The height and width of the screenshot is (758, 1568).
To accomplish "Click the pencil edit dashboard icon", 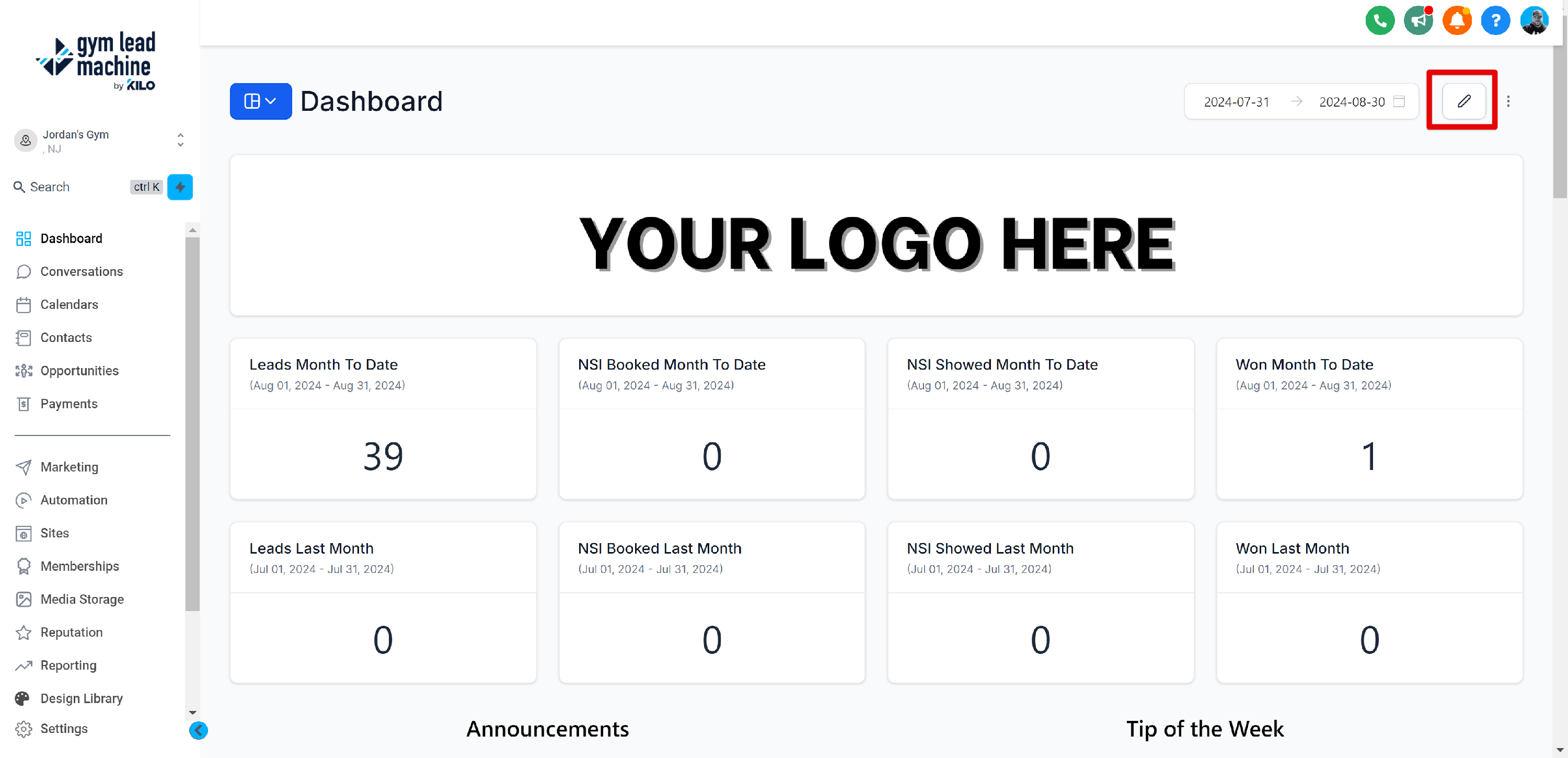I will click(x=1464, y=101).
